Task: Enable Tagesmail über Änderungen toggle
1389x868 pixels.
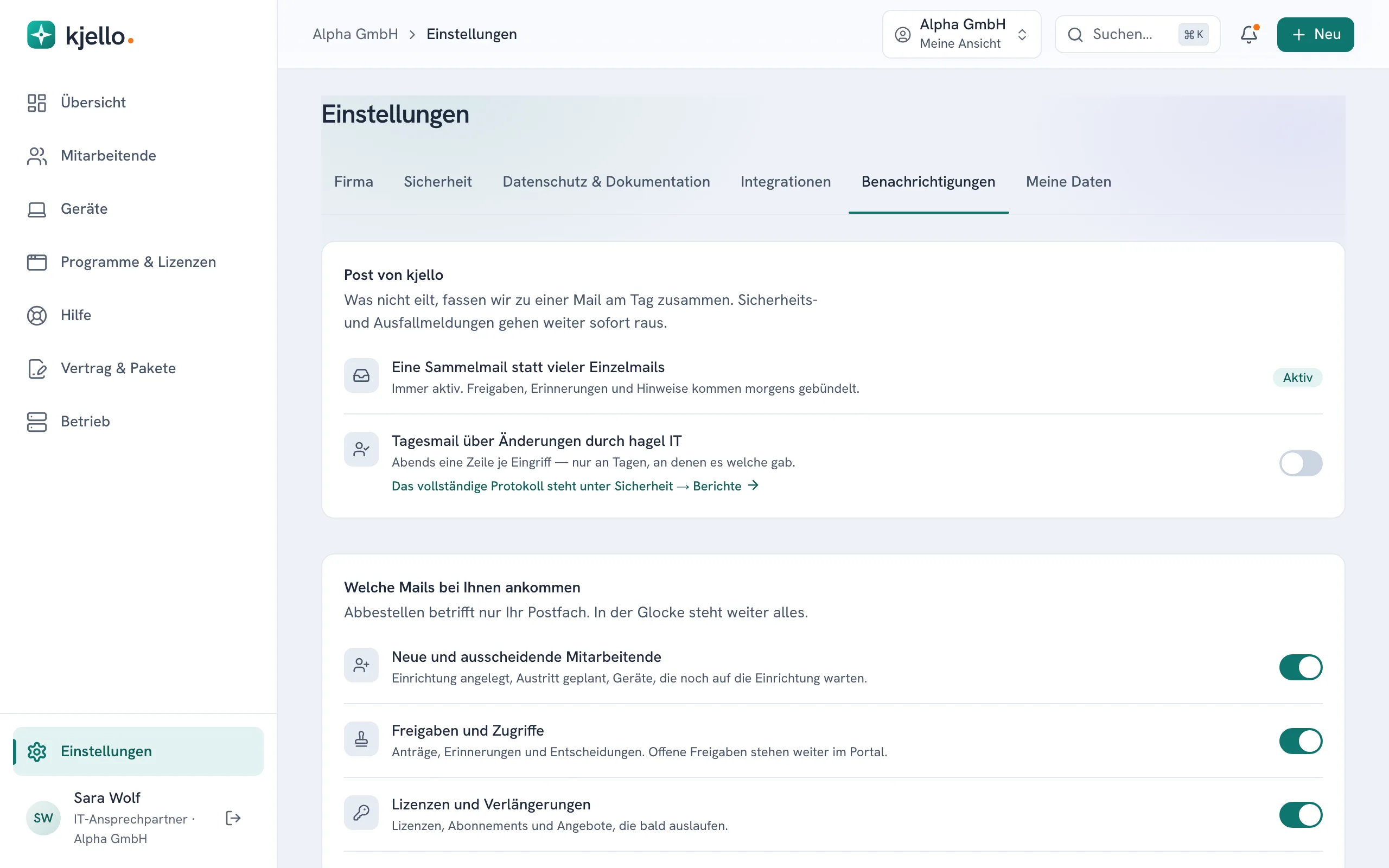Action: pos(1300,463)
